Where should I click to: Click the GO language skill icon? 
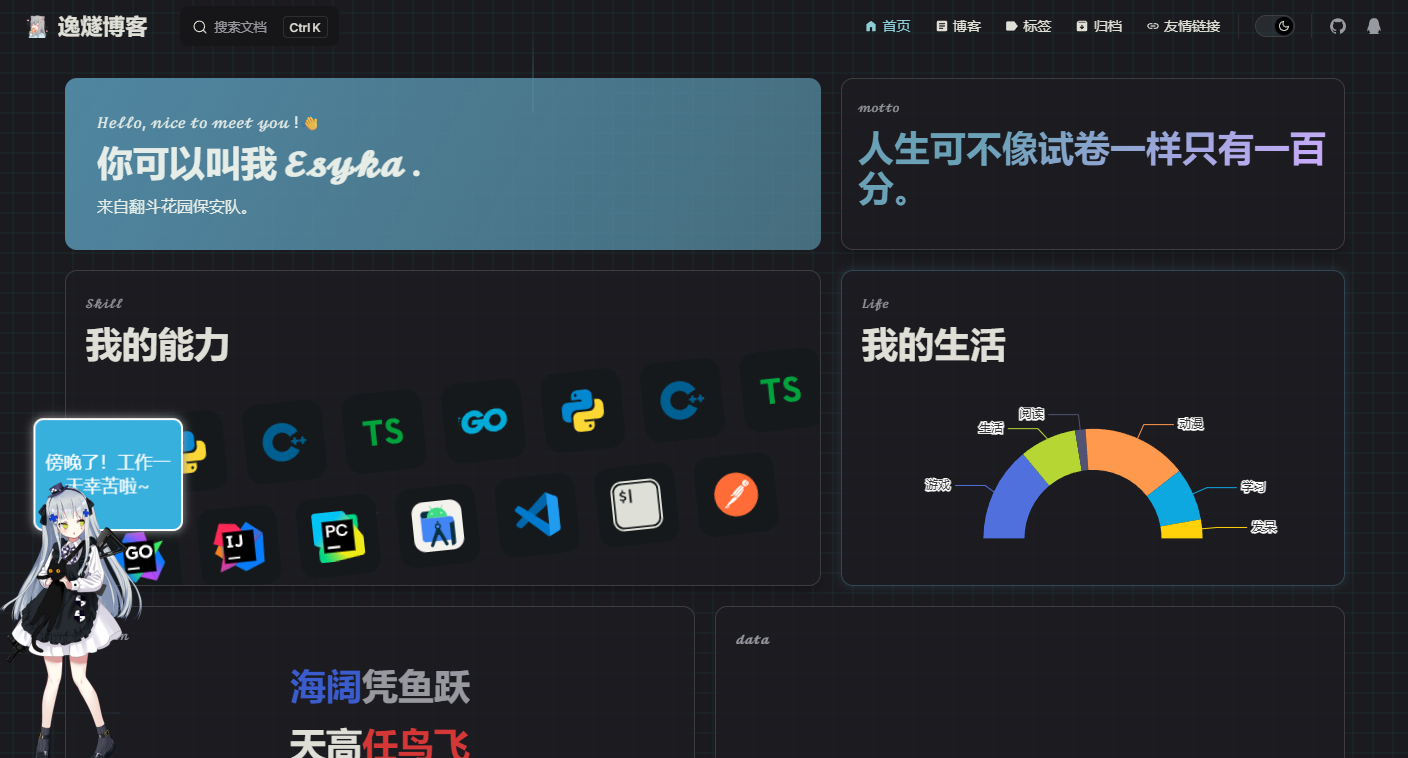point(484,421)
